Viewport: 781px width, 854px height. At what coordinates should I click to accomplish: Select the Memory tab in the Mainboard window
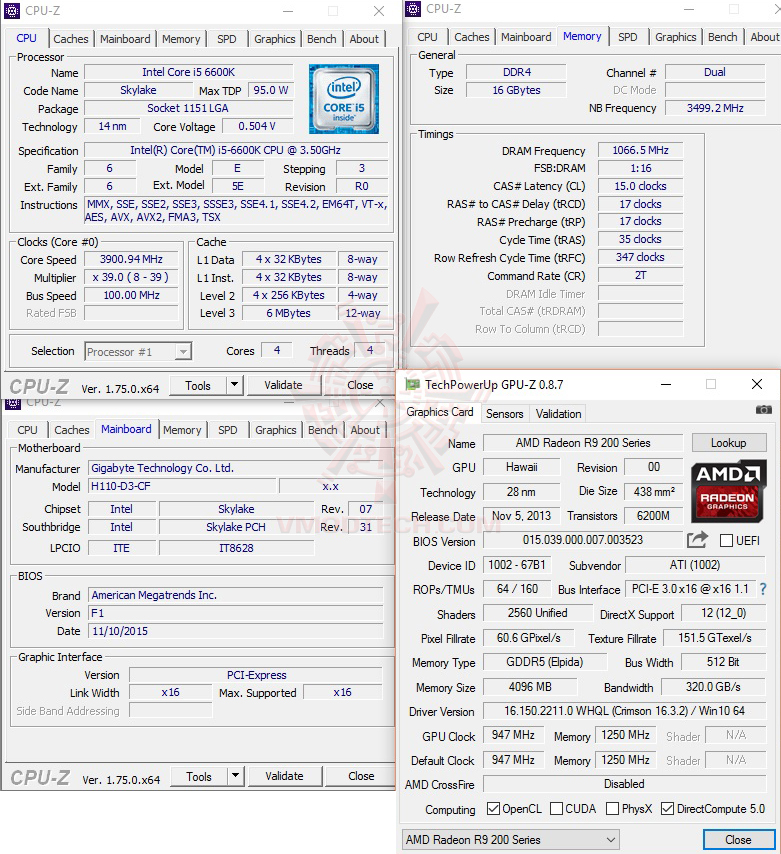182,430
